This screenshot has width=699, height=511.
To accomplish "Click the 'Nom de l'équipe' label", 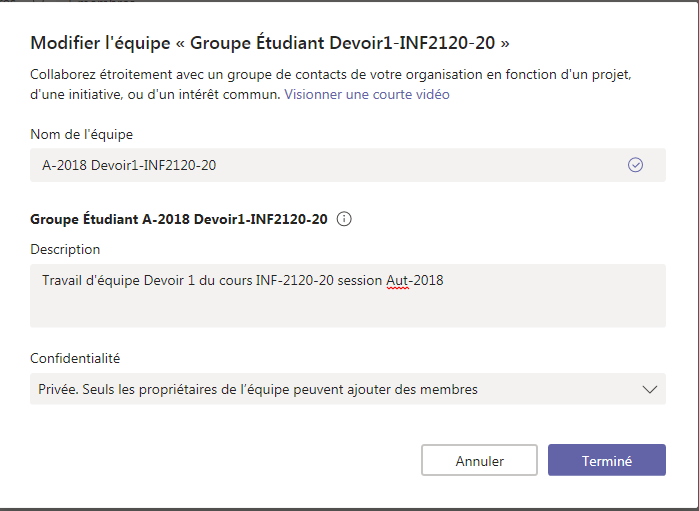I will [x=81, y=134].
